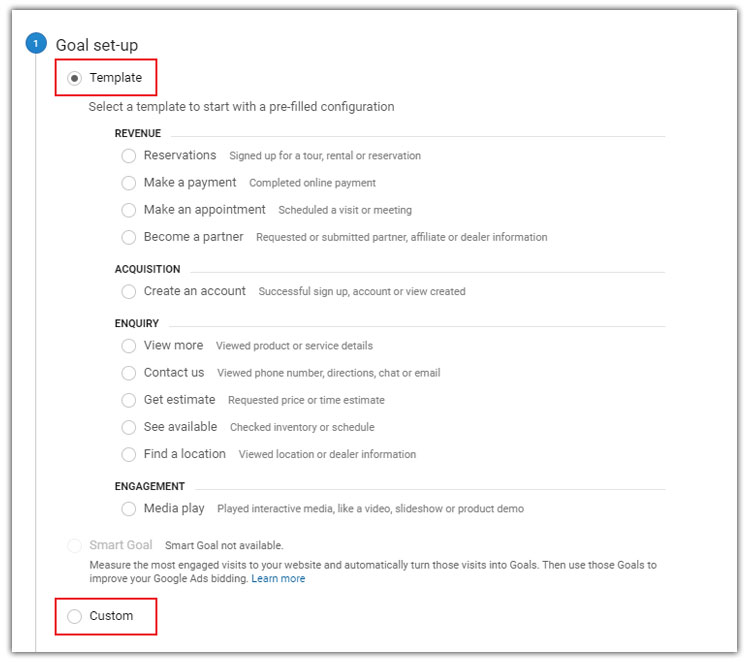Pick the View more enquiry template

(x=128, y=346)
